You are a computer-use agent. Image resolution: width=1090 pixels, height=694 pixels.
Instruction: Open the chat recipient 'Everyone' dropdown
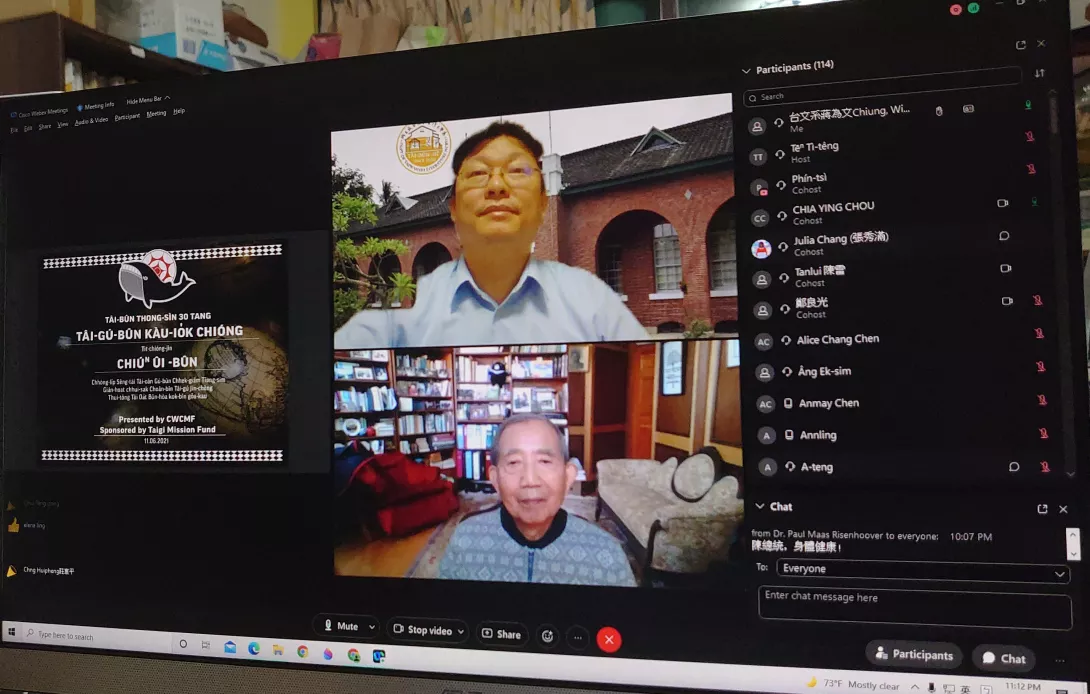922,570
